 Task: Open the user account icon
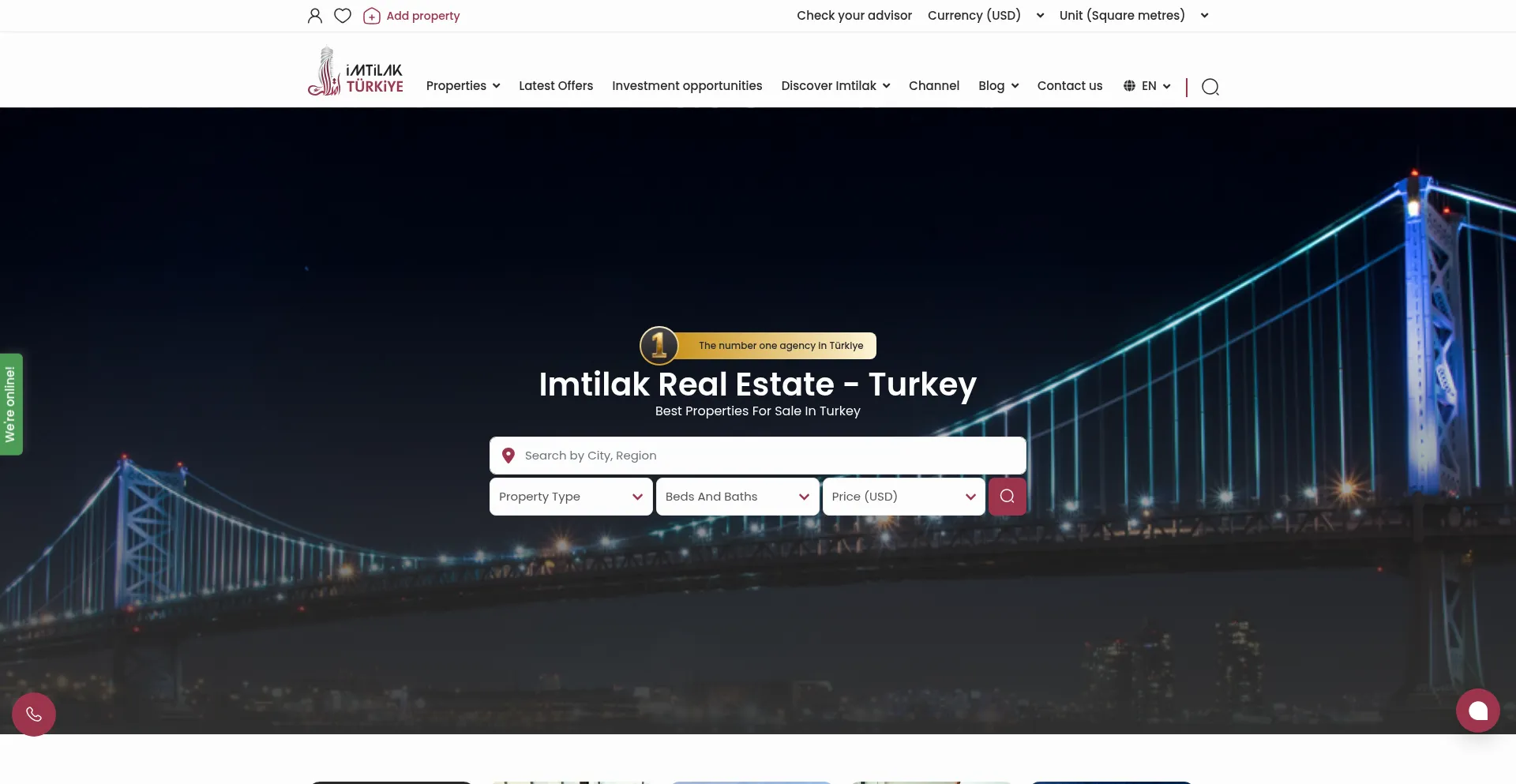click(315, 16)
